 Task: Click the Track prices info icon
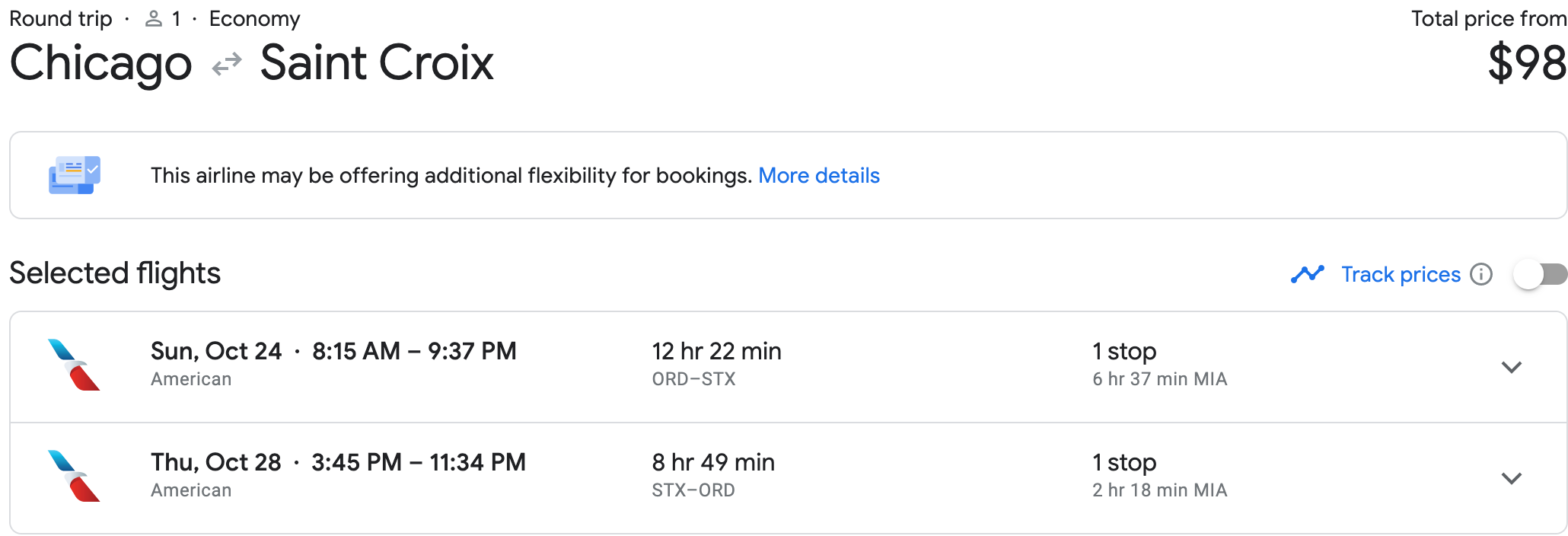(1481, 274)
